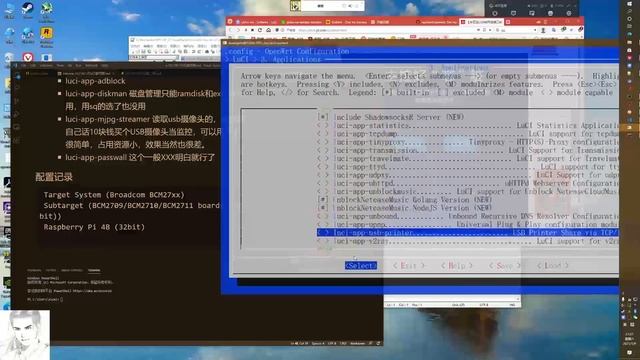Click the <Exit> button in menuconfig
Image resolution: width=640 pixels, height=360 pixels.
[409, 266]
